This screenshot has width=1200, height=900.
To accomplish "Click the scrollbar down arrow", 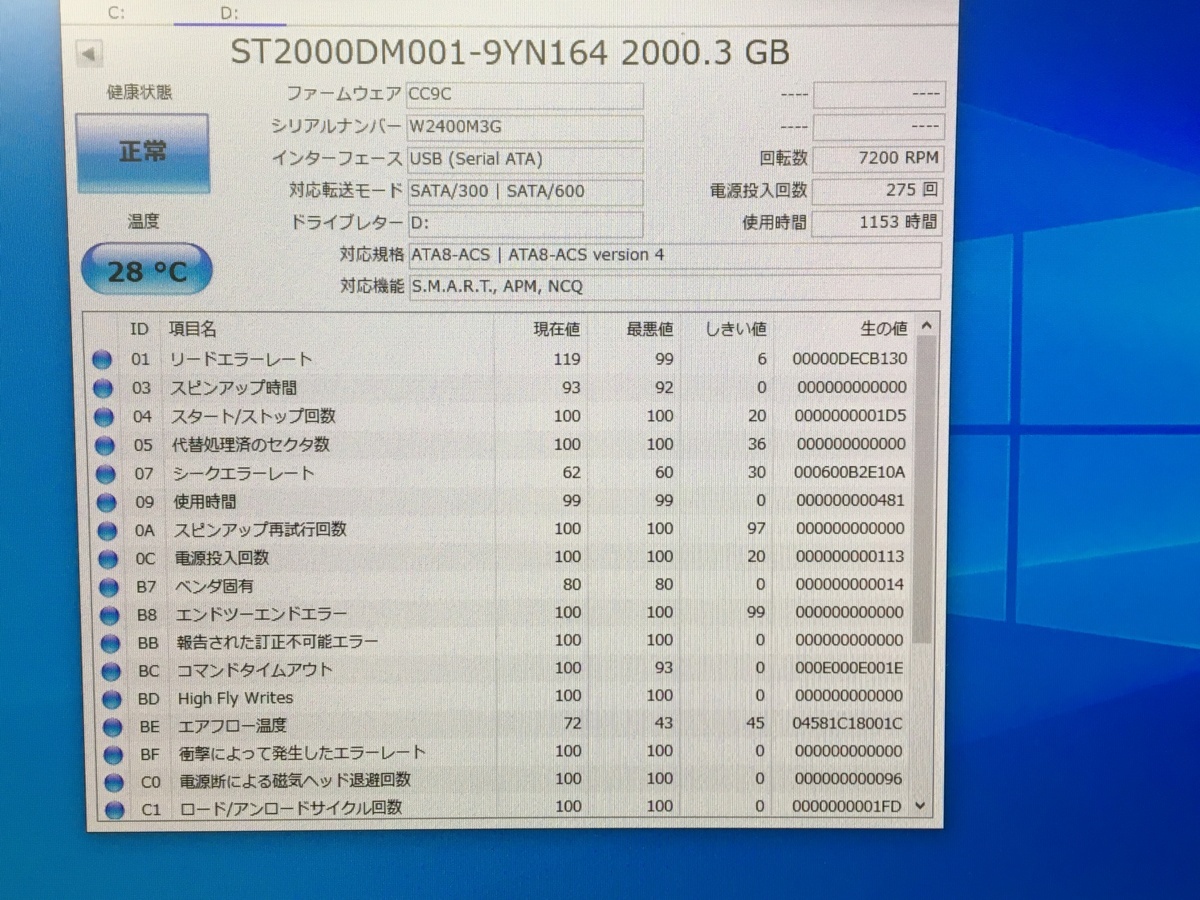I will tap(925, 806).
